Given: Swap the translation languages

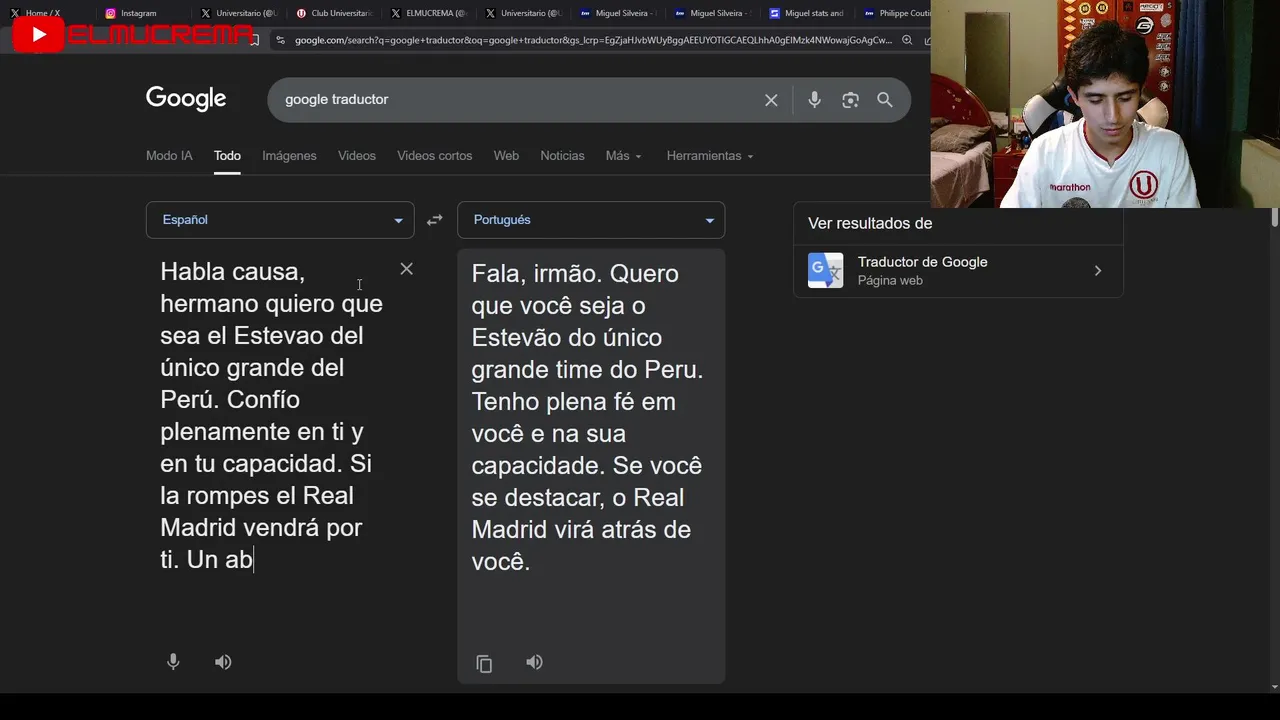Looking at the screenshot, I should point(434,220).
